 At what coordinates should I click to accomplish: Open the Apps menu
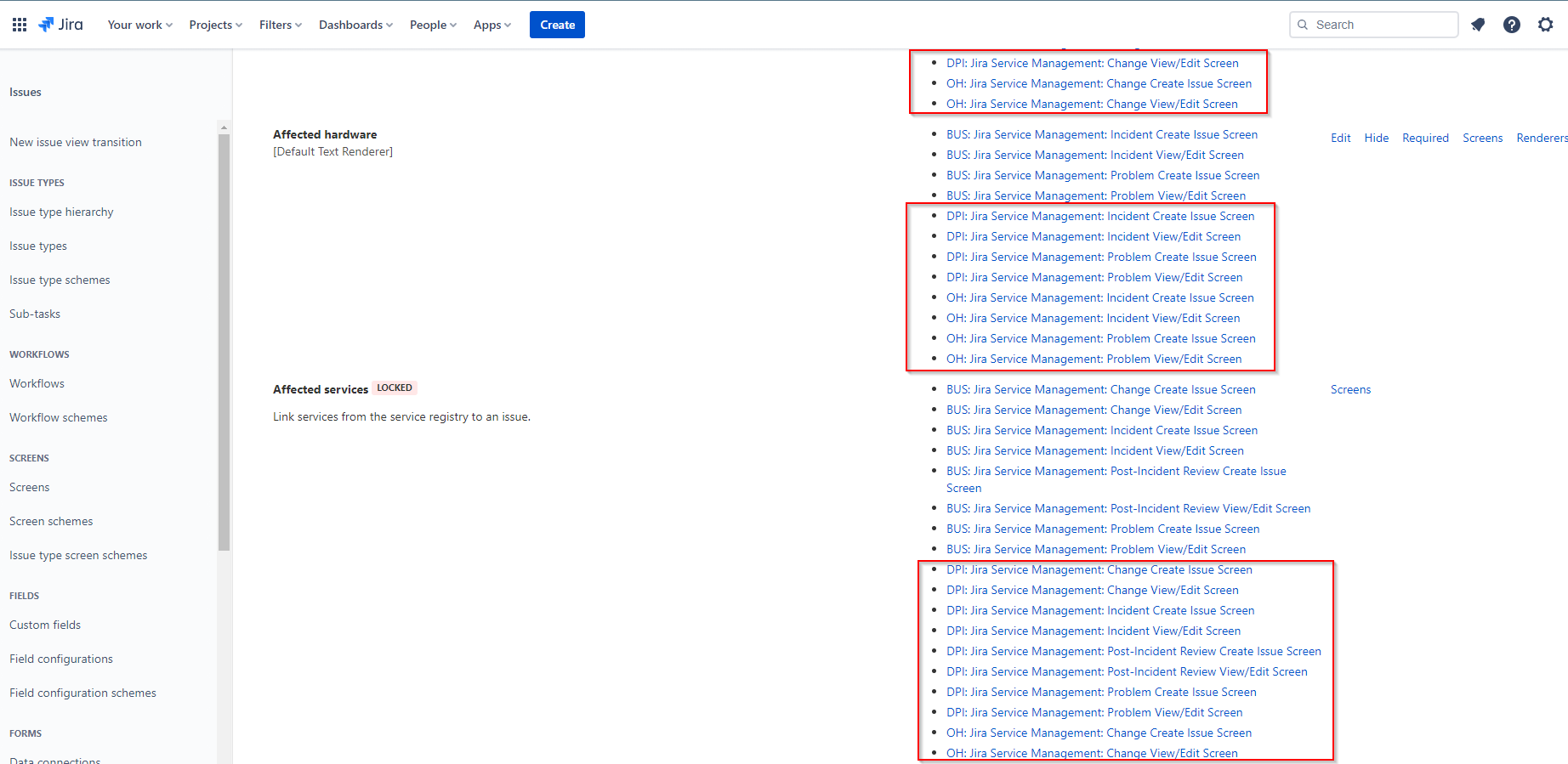(x=492, y=25)
